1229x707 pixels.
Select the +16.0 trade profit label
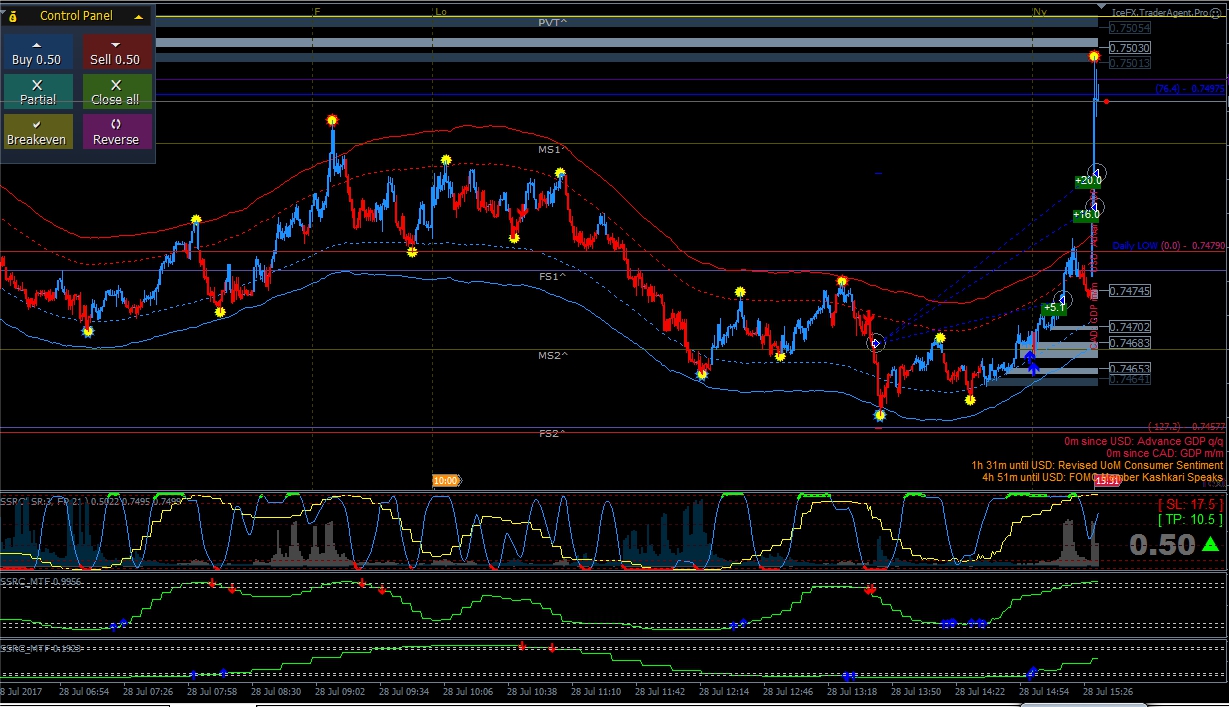point(1086,215)
